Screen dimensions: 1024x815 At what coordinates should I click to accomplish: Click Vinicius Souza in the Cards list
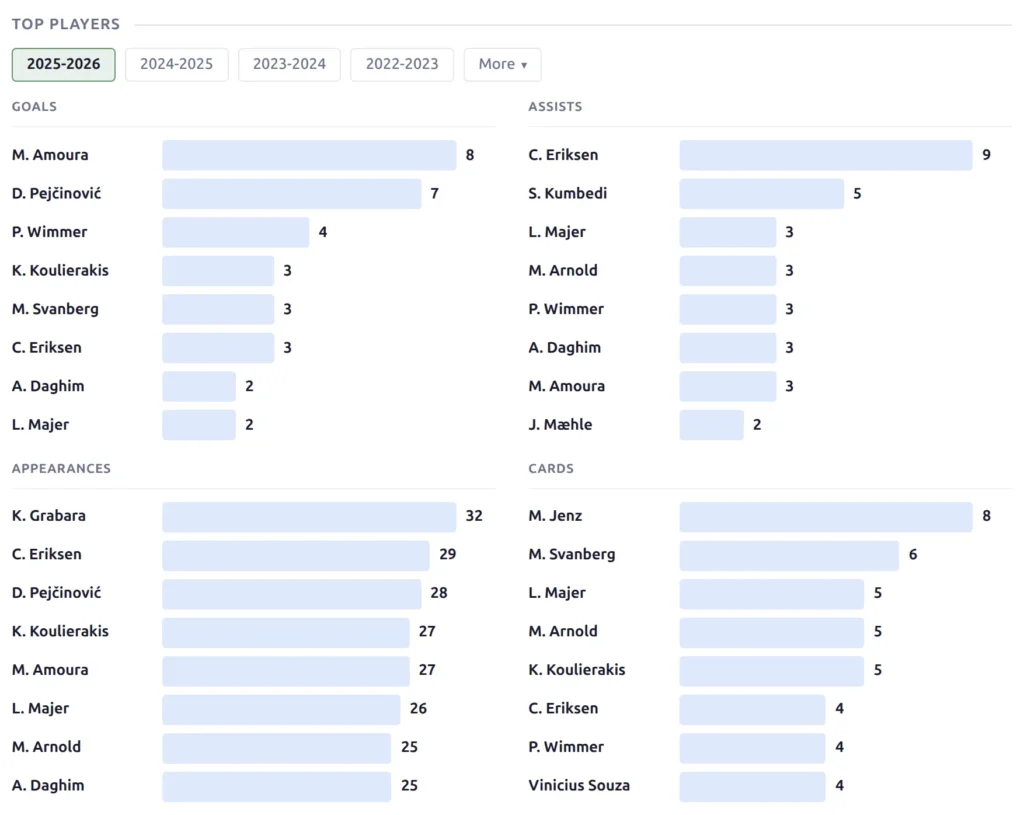[x=579, y=785]
